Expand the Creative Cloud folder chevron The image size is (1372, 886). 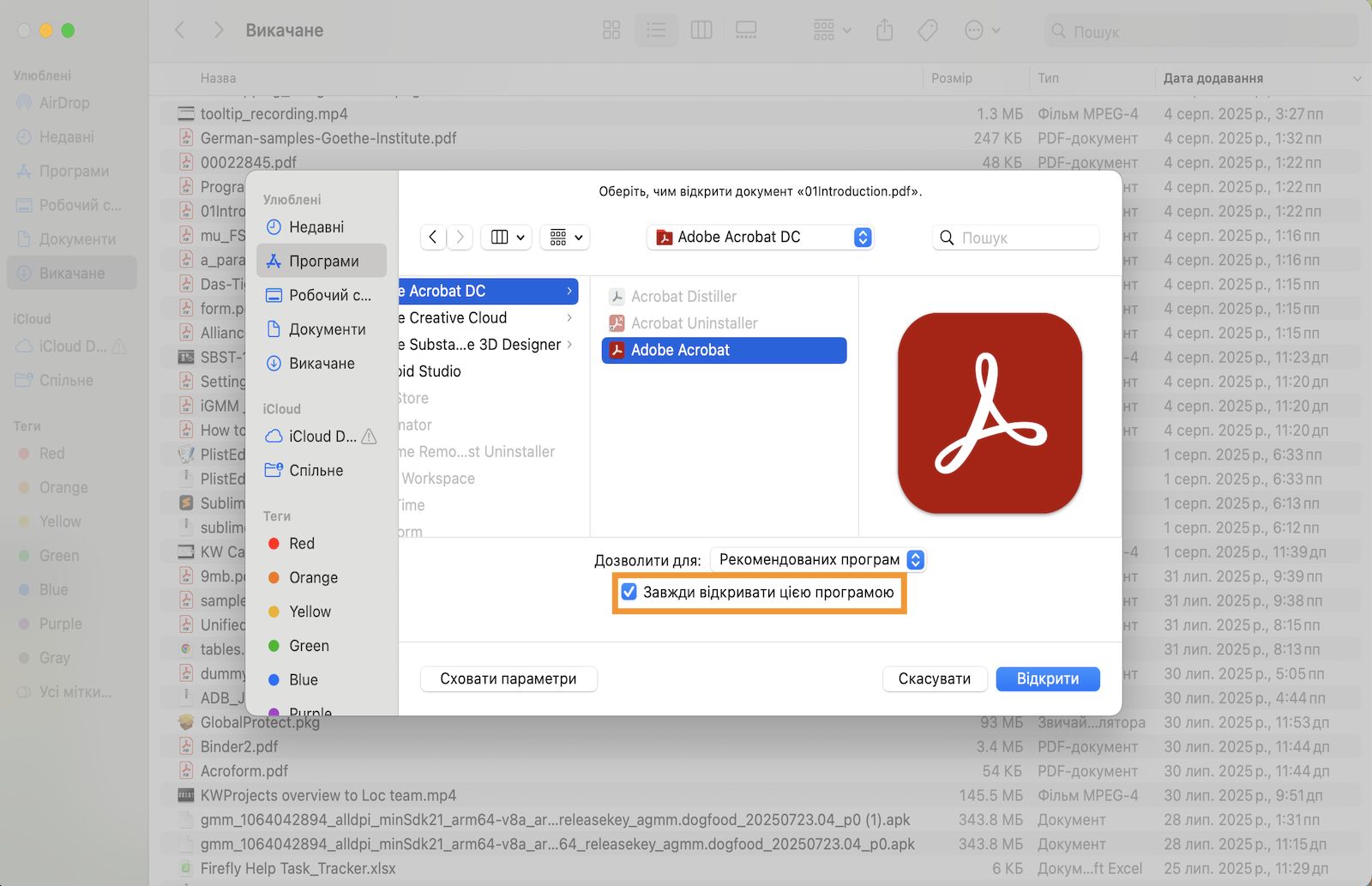click(569, 318)
